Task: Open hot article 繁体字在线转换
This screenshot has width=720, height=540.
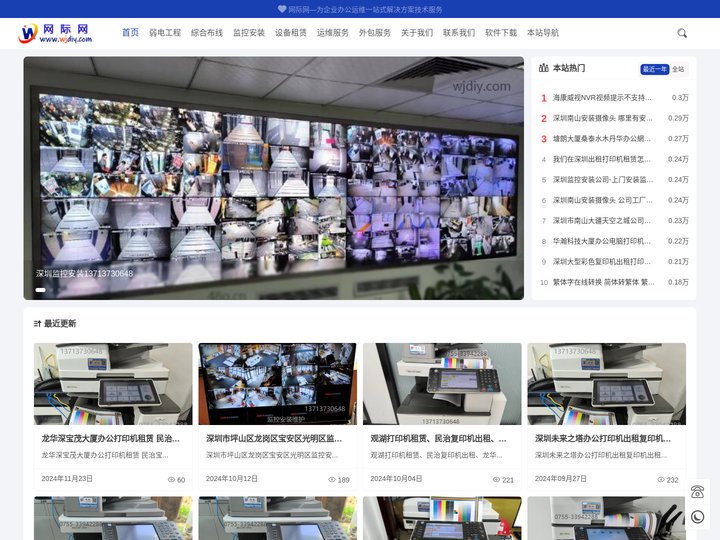Action: point(603,282)
